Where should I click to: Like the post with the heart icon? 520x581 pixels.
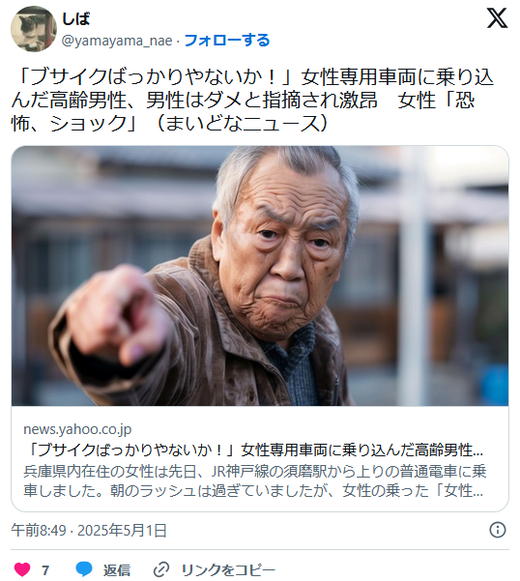point(22,569)
